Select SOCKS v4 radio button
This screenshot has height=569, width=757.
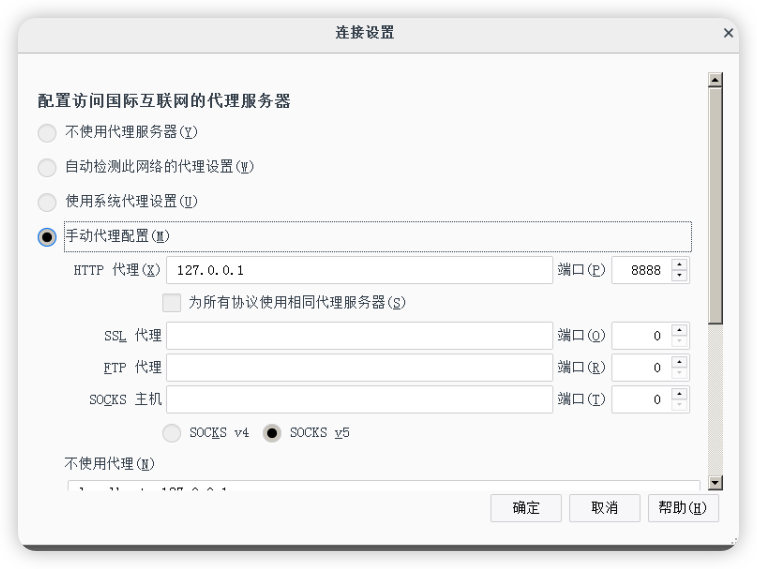(171, 433)
